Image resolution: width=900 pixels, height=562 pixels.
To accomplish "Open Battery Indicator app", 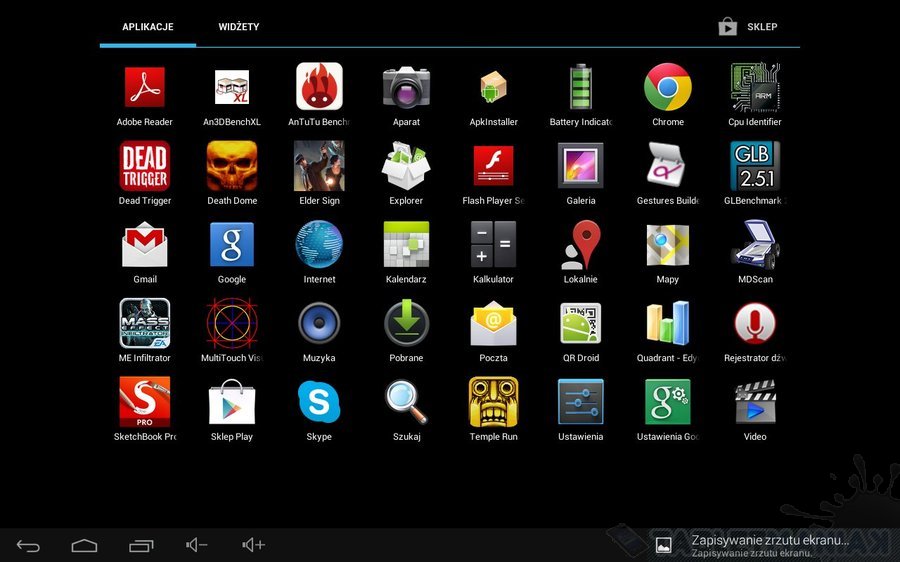I will (581, 87).
